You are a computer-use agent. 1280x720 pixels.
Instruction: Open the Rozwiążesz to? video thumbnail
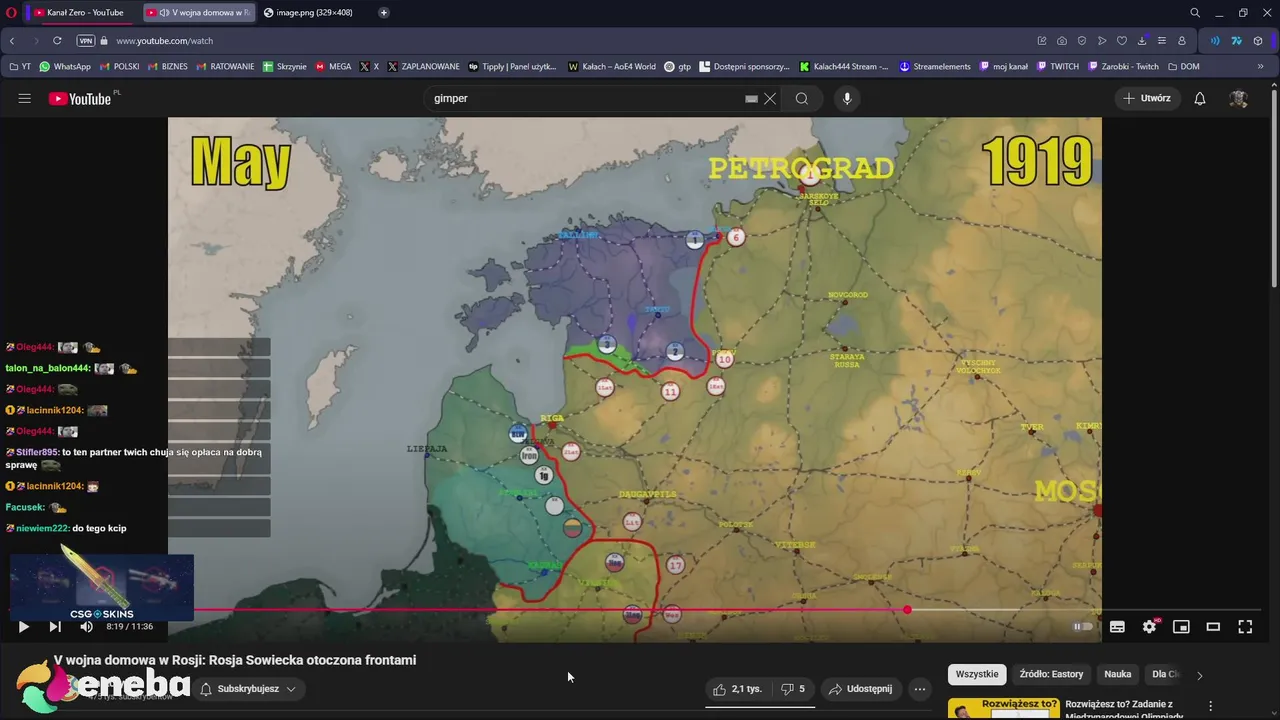click(1003, 708)
